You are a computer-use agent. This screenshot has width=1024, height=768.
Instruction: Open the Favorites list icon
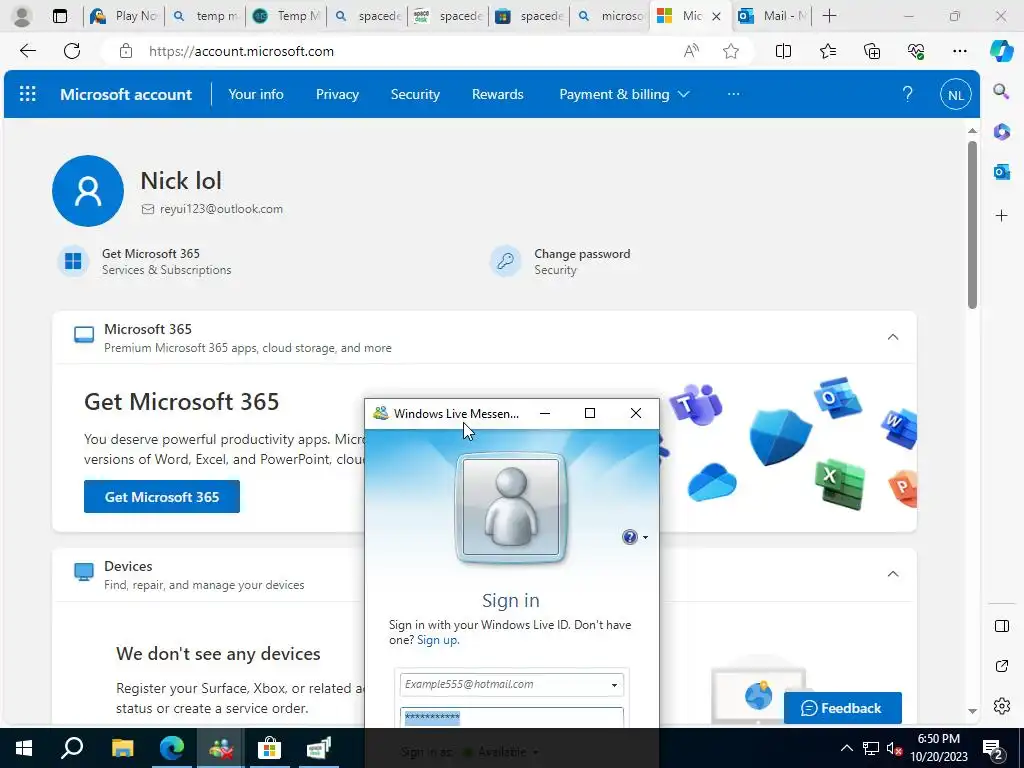[x=827, y=51]
